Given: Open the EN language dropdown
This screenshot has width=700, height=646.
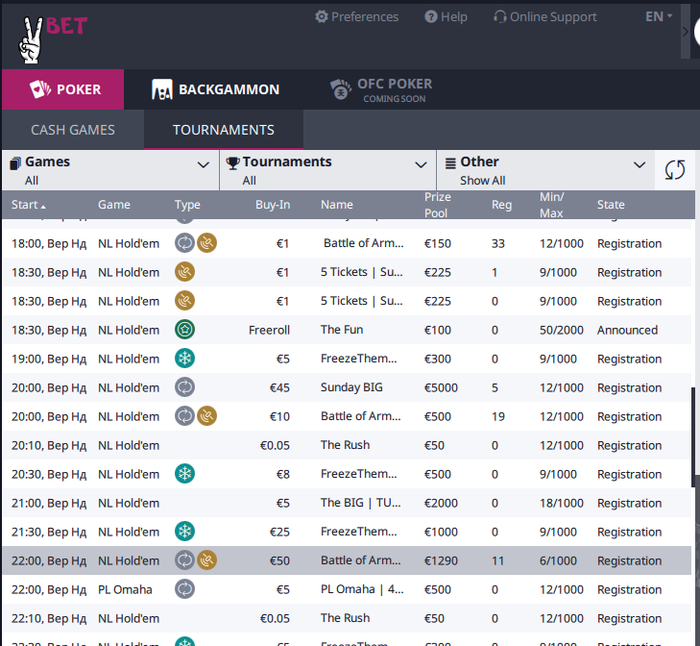Looking at the screenshot, I should pyautogui.click(x=658, y=17).
